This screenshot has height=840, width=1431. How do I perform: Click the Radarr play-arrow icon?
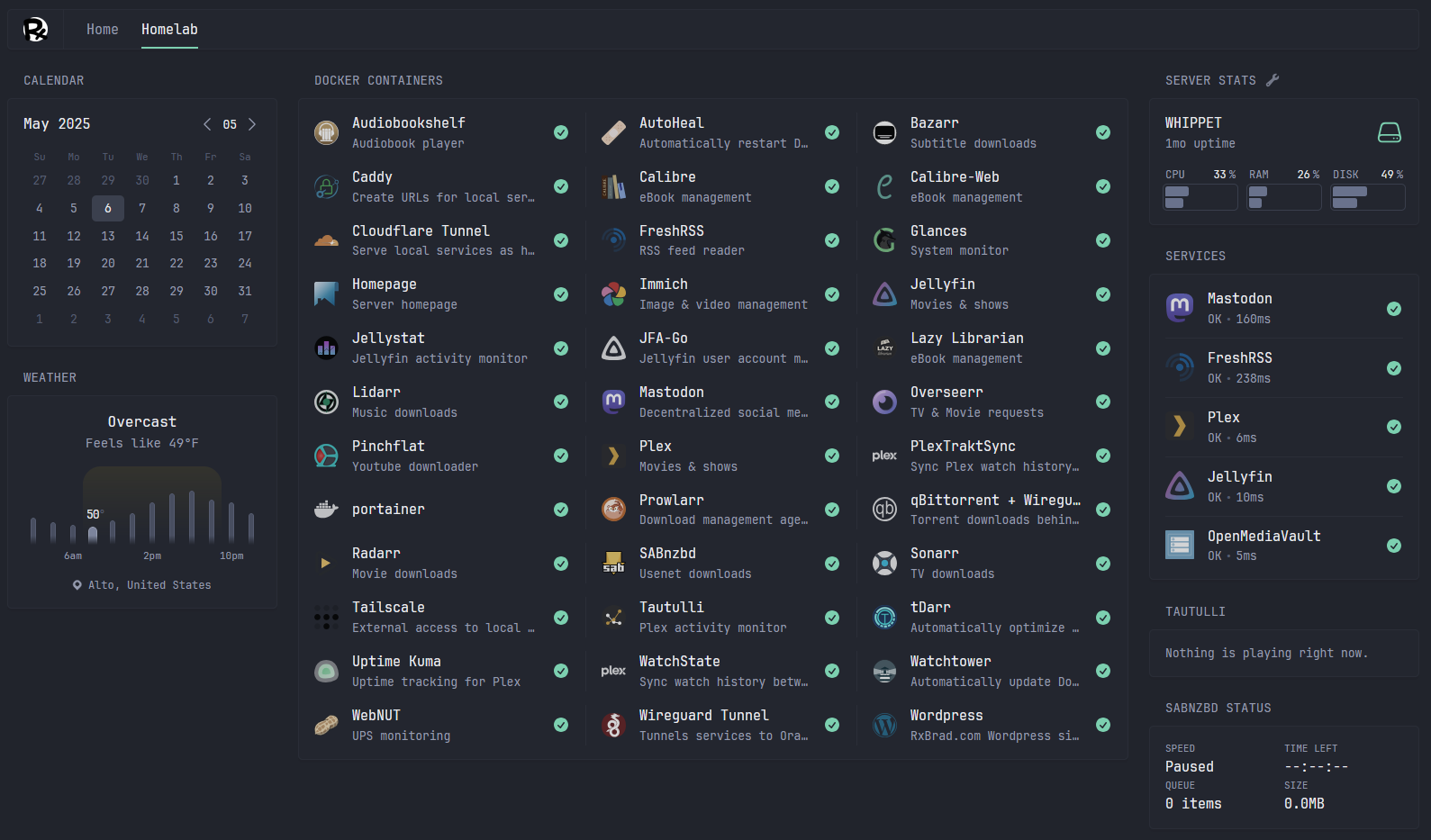point(326,564)
